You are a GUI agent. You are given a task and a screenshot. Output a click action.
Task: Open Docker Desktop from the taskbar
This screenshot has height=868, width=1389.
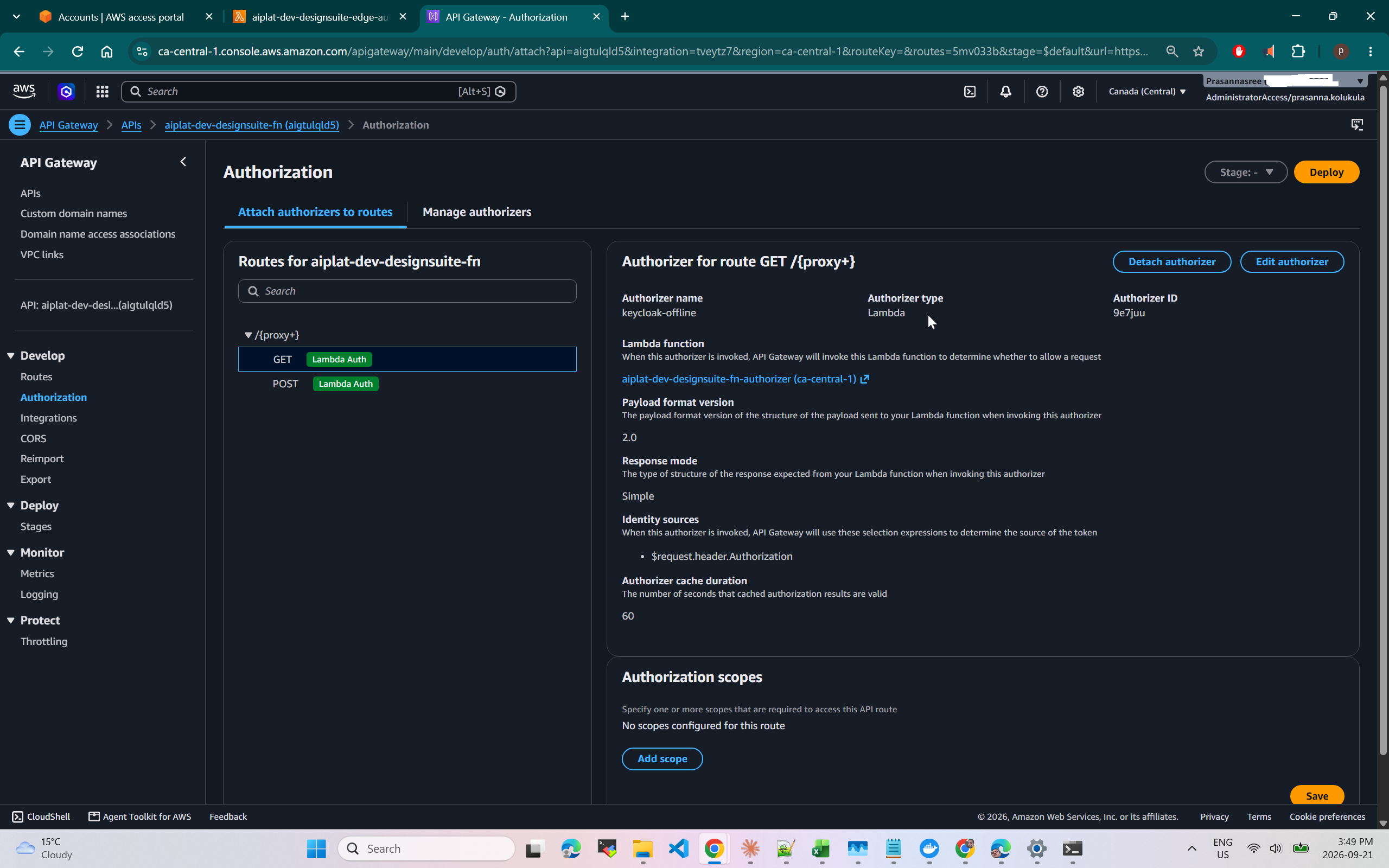[929, 848]
